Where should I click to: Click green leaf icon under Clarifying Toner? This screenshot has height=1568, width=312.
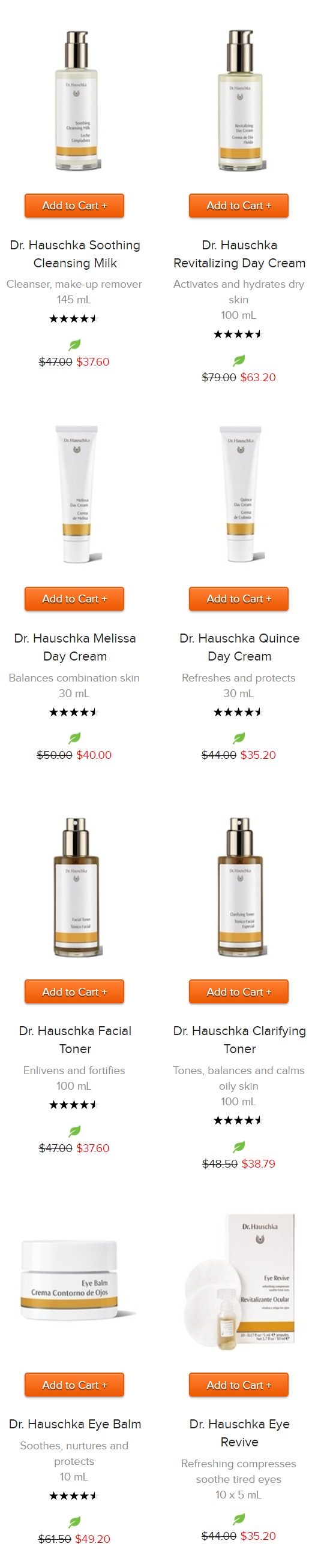tap(239, 1146)
